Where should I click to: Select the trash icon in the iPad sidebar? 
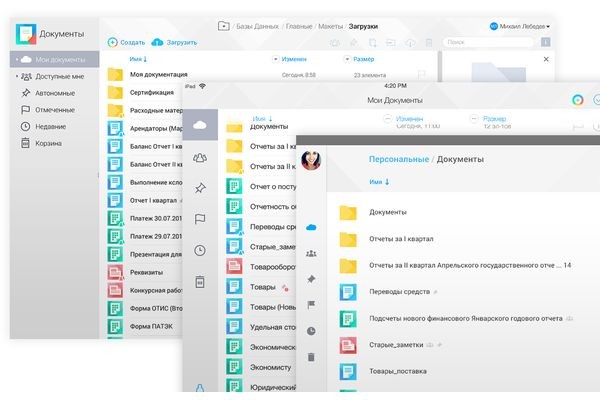tap(200, 281)
